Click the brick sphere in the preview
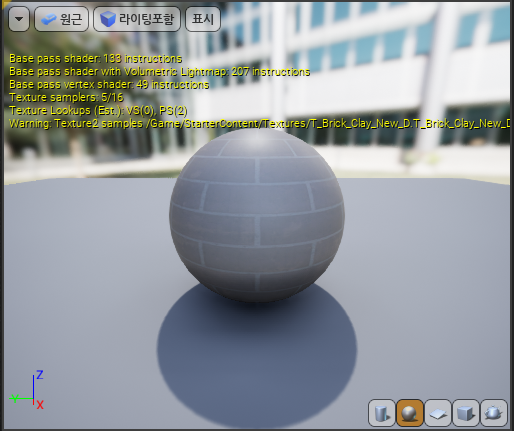Viewport: 514px width, 431px height. tap(257, 215)
